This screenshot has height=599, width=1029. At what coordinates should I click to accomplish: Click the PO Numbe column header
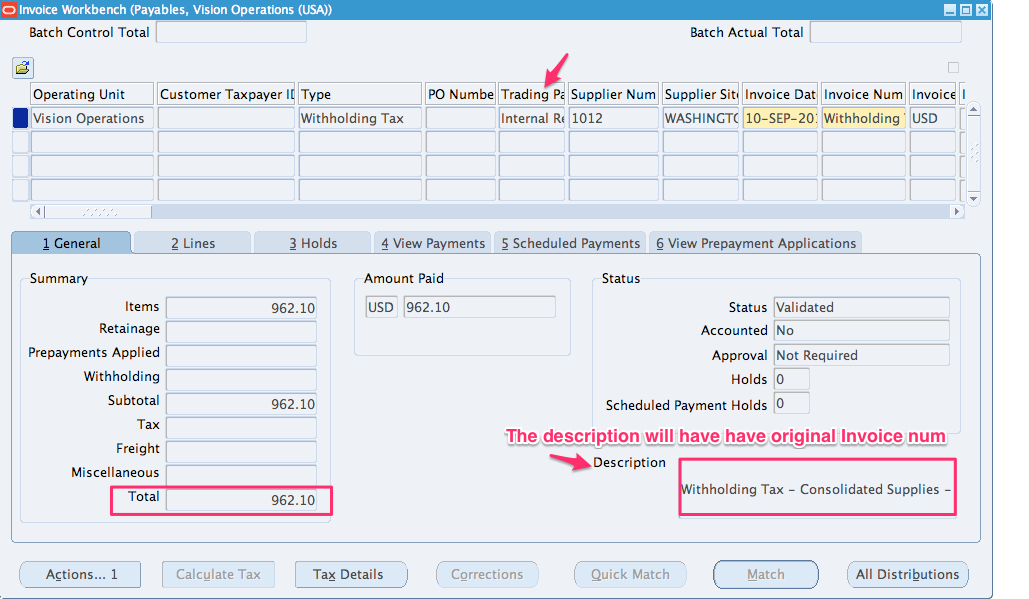[461, 94]
